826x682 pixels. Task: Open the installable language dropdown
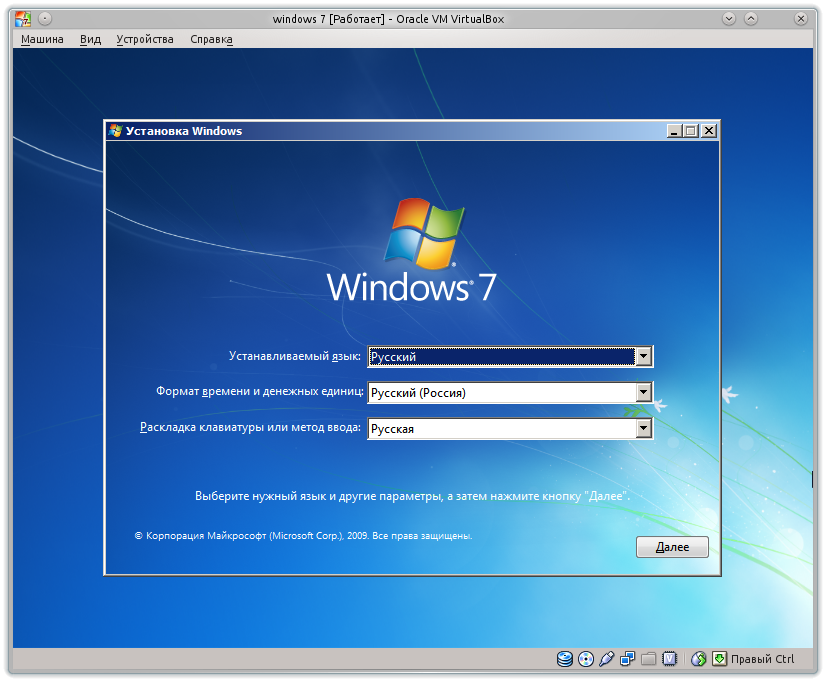click(644, 356)
